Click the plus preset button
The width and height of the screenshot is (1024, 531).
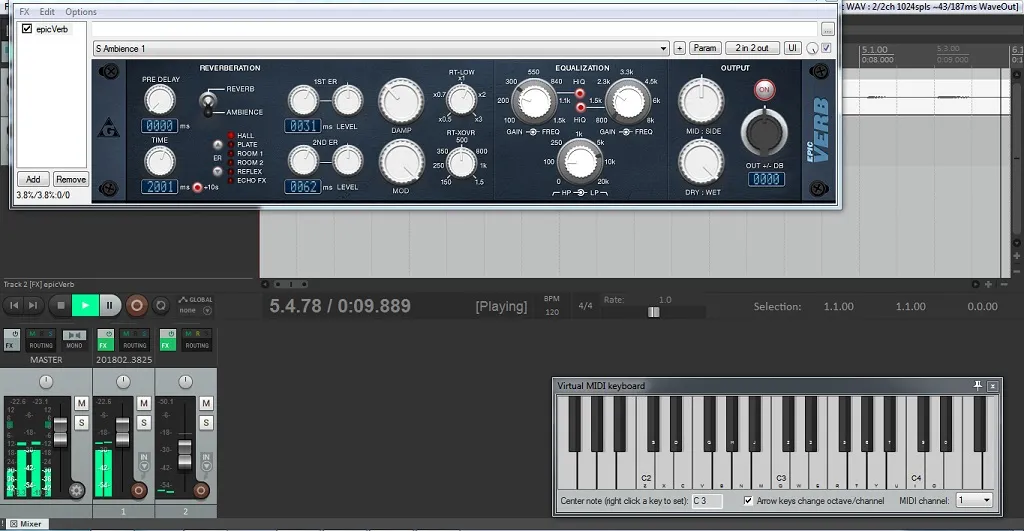click(679, 48)
